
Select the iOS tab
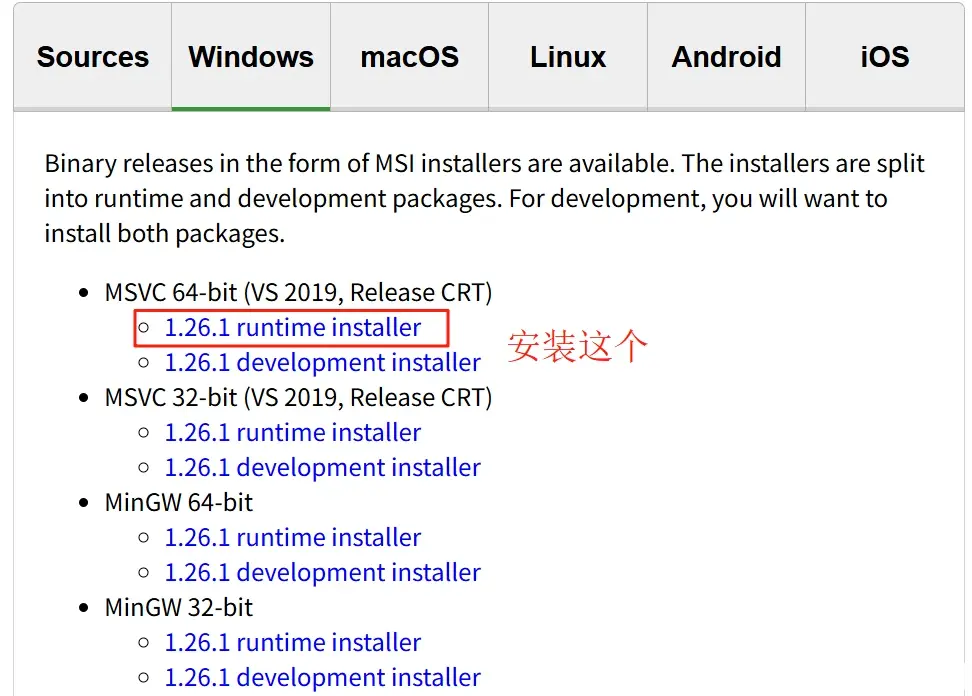click(x=885, y=57)
